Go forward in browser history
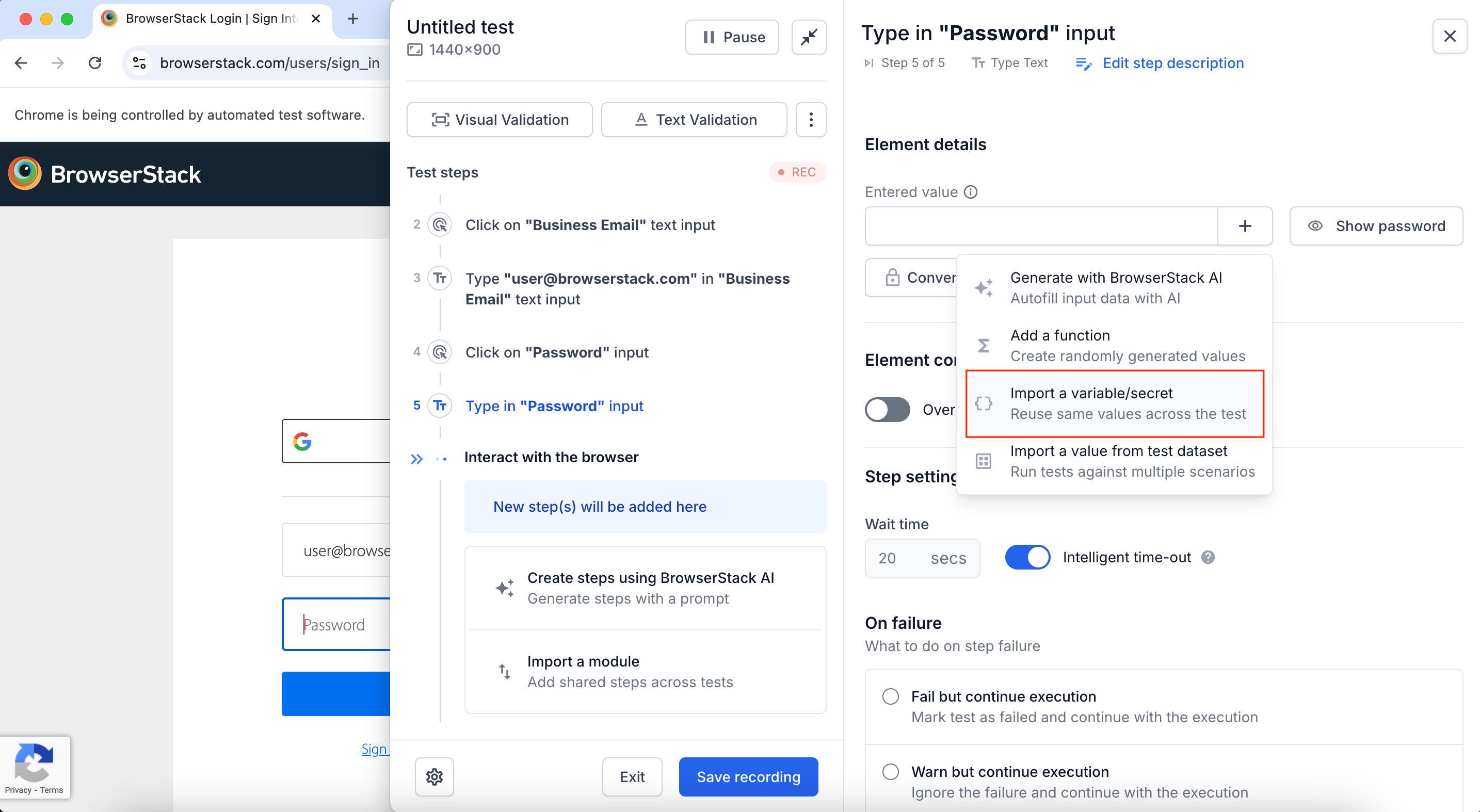This screenshot has width=1480, height=812. [x=57, y=62]
